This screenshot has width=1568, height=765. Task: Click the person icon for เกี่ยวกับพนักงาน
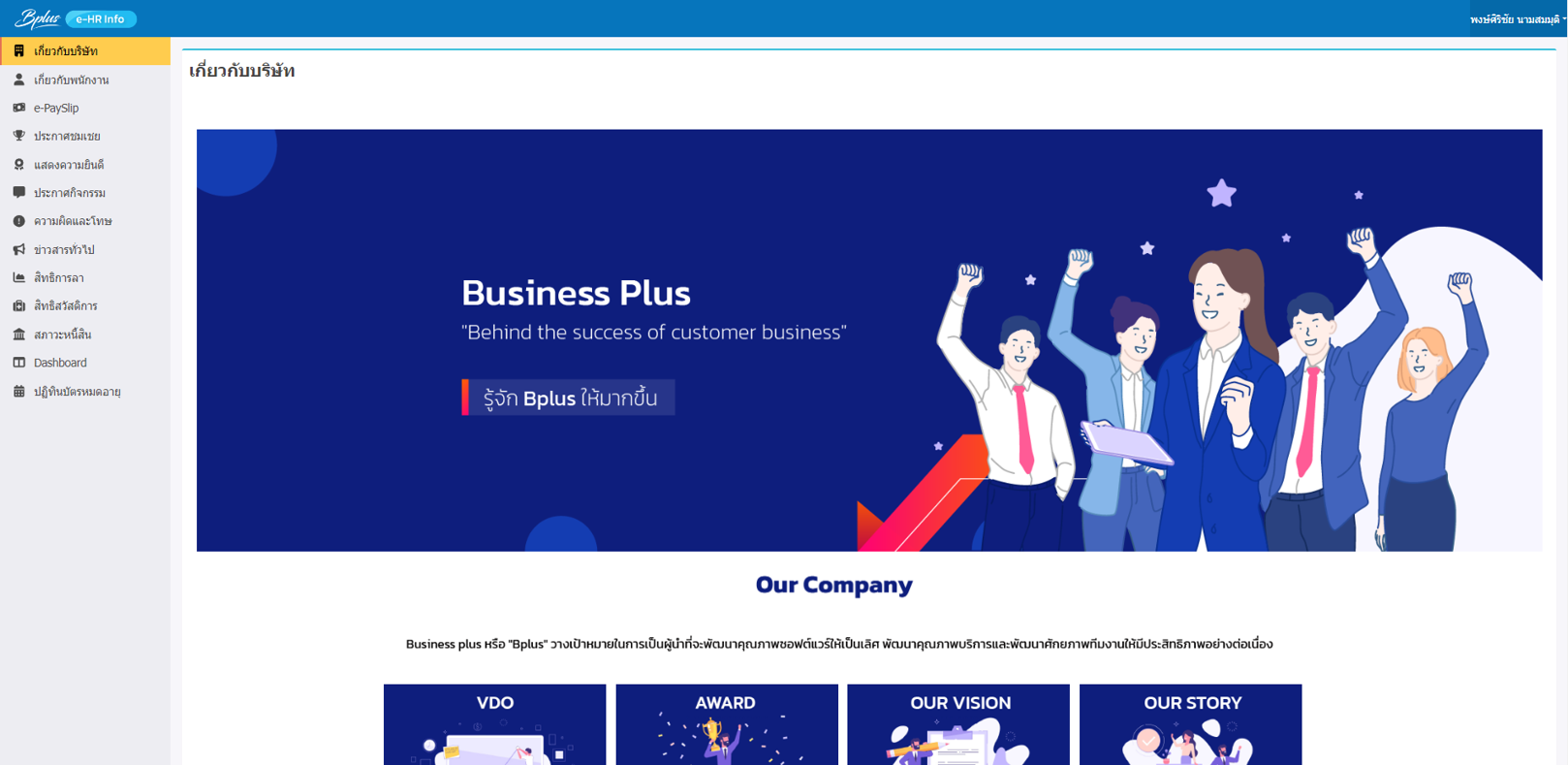(18, 80)
